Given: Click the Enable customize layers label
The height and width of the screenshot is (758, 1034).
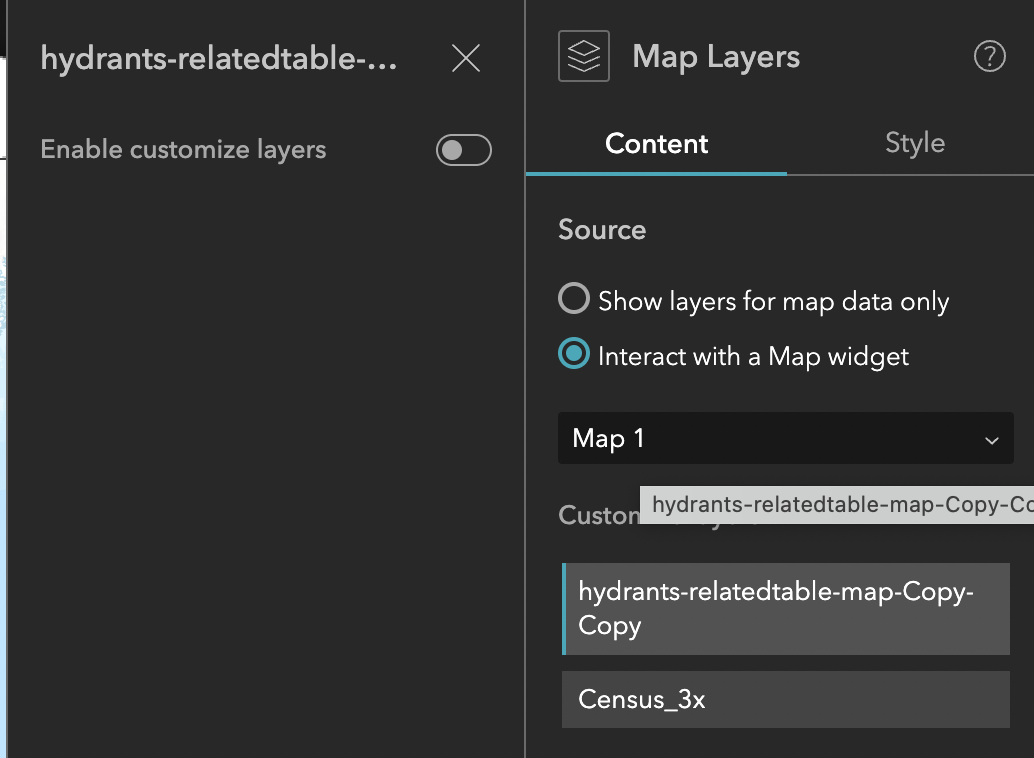Looking at the screenshot, I should click(183, 150).
